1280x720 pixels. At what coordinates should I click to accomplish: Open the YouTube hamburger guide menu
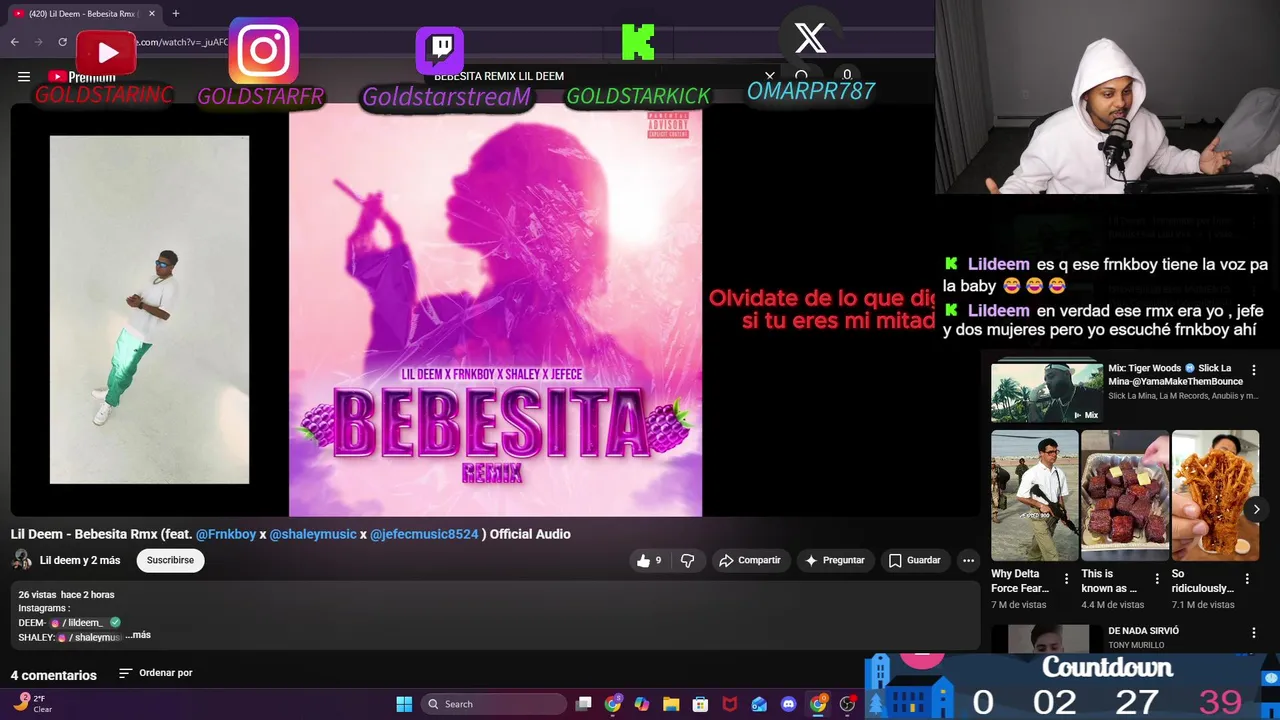click(24, 76)
